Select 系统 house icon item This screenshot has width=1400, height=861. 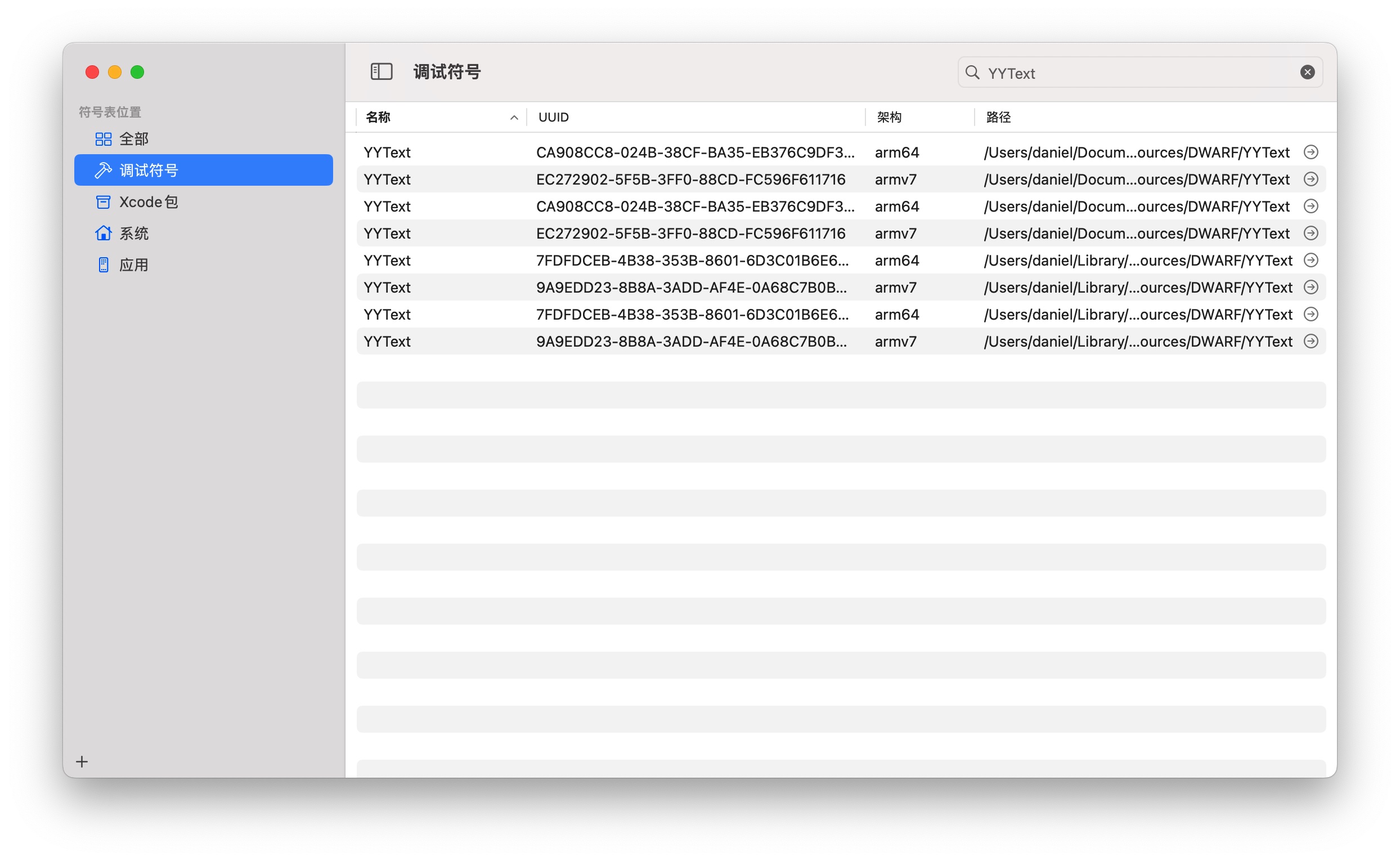(x=134, y=233)
